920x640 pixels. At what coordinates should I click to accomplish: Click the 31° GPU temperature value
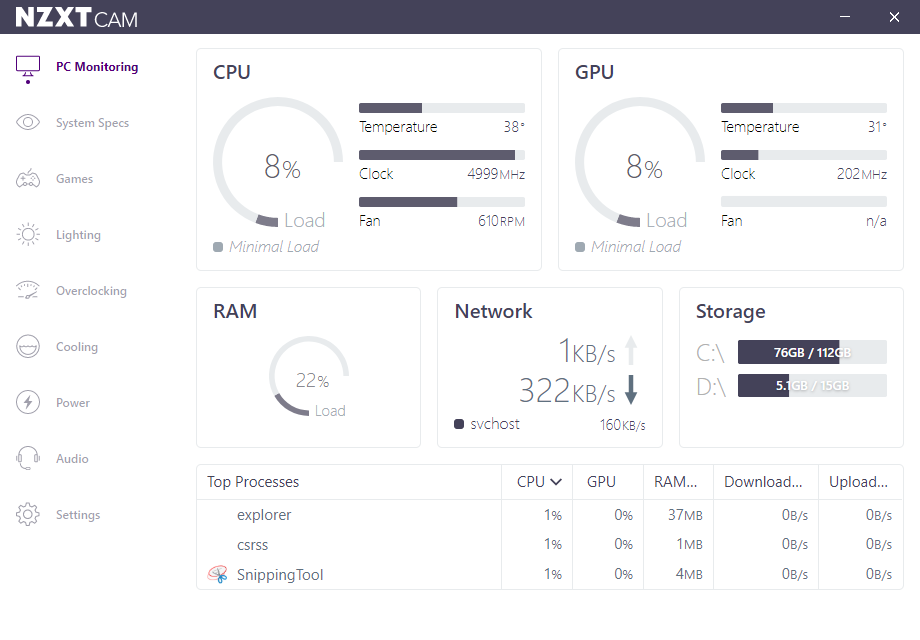click(x=877, y=127)
